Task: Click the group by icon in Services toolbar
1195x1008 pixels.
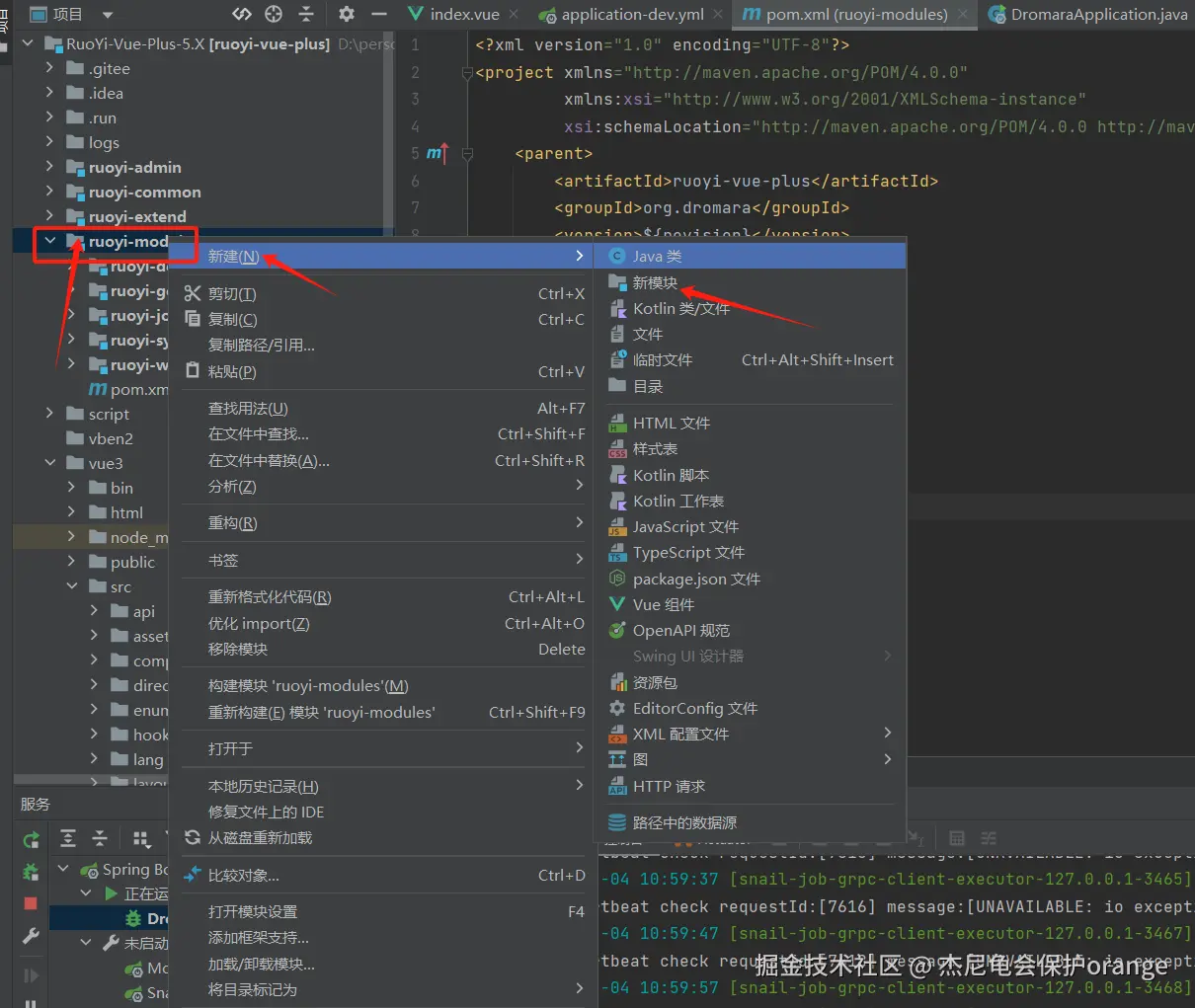Action: pos(141,838)
